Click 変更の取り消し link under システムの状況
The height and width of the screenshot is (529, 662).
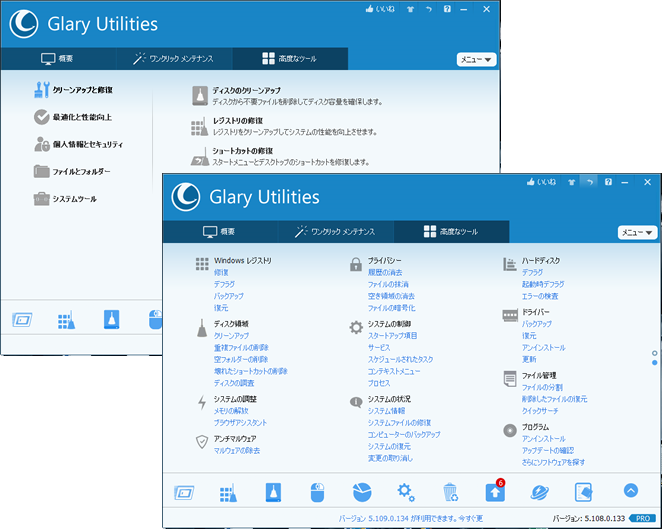(x=390, y=458)
